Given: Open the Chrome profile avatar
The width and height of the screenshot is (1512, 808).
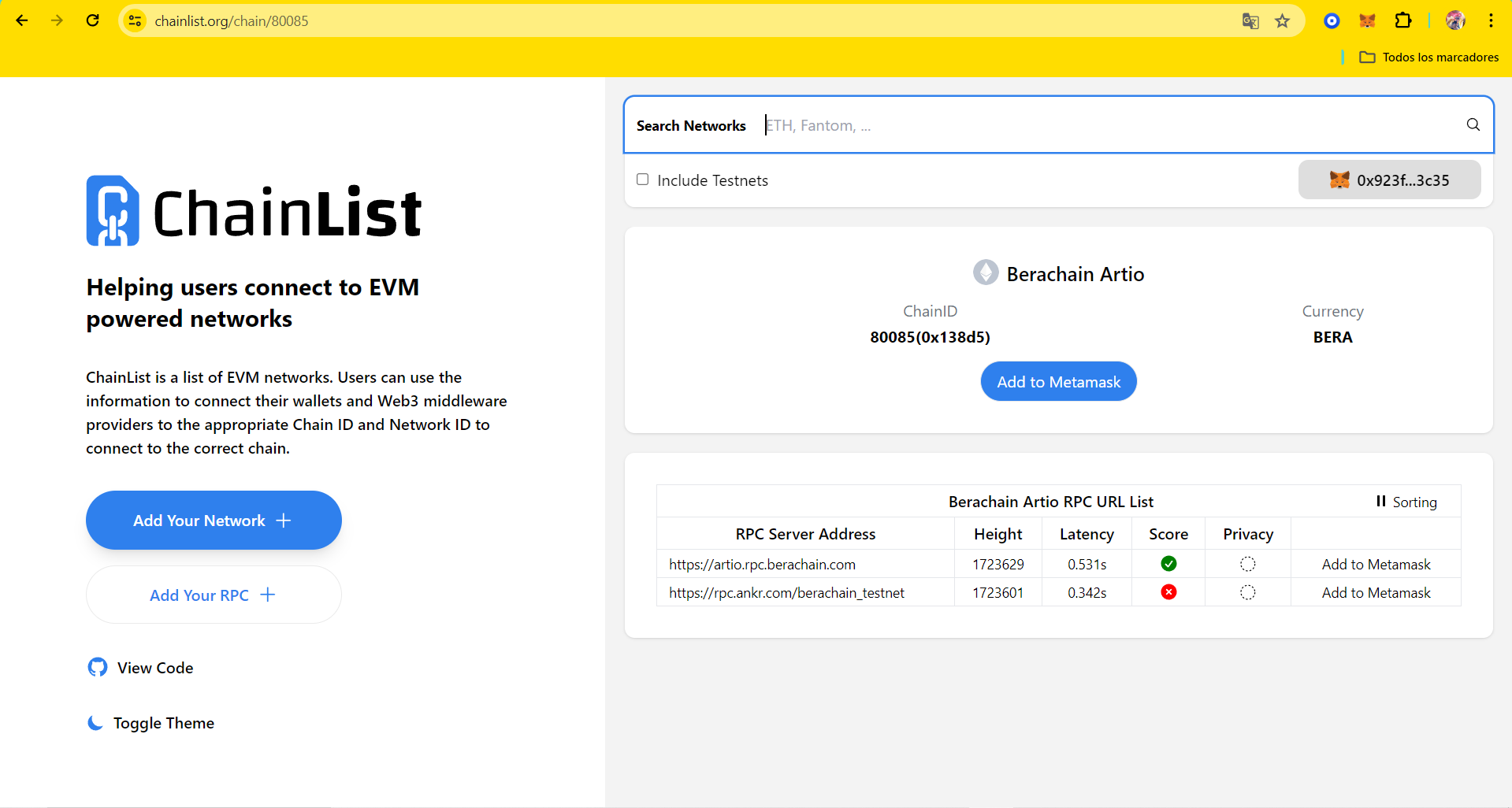Looking at the screenshot, I should coord(1455,20).
